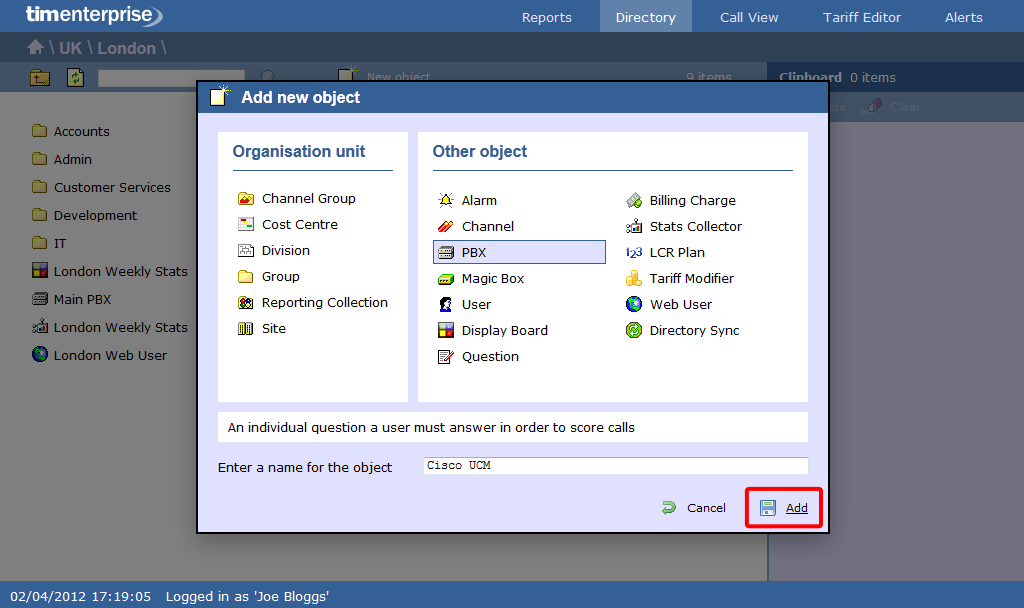
Task: Open the Development folder
Action: point(84,216)
